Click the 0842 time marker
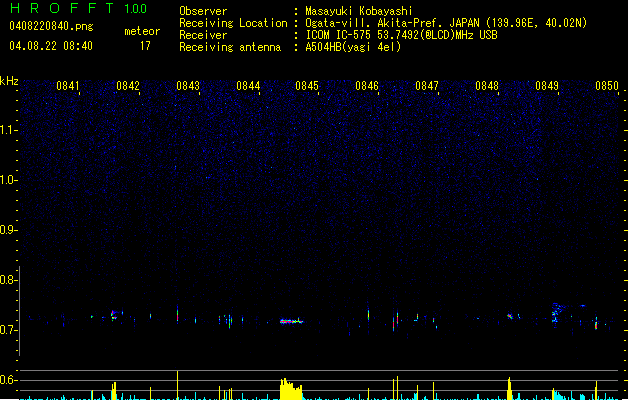This screenshot has height=400, width=629. (x=128, y=86)
